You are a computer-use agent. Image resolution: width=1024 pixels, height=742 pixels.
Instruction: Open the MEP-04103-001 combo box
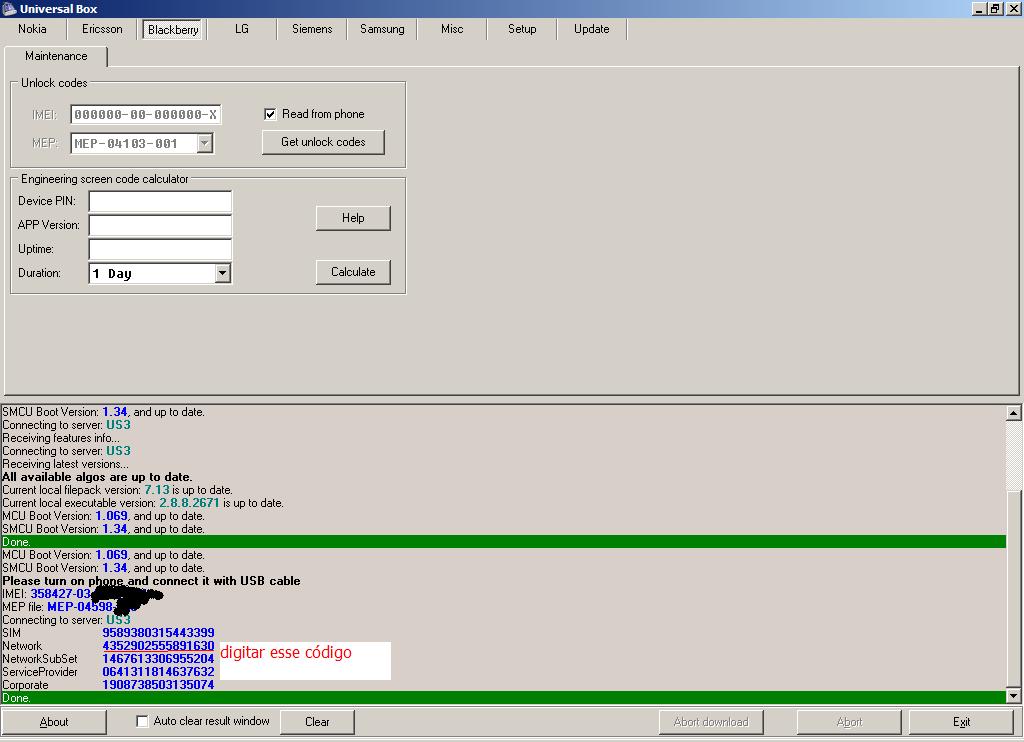[142, 143]
